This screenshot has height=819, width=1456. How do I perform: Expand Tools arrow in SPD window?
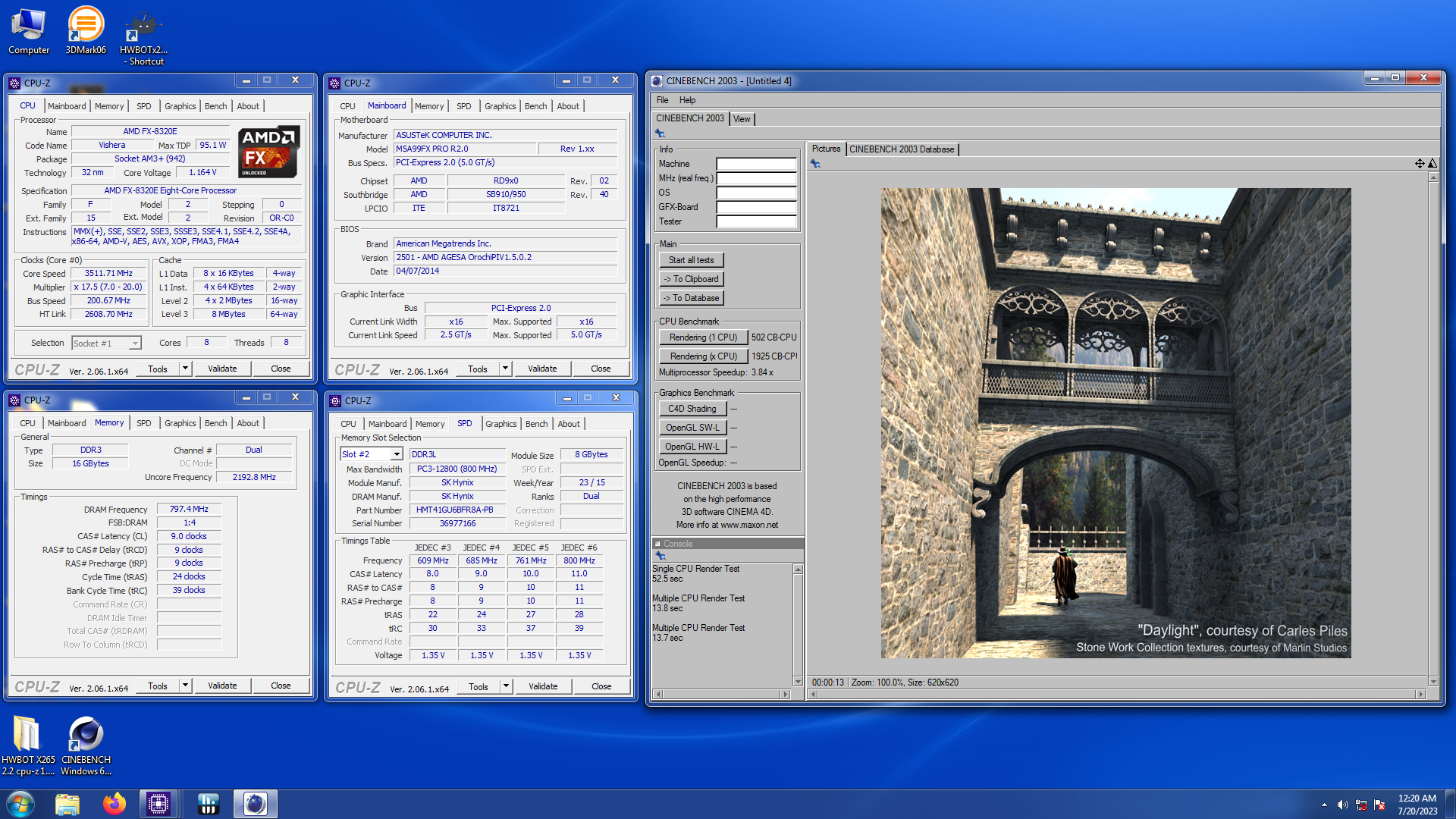[x=506, y=686]
